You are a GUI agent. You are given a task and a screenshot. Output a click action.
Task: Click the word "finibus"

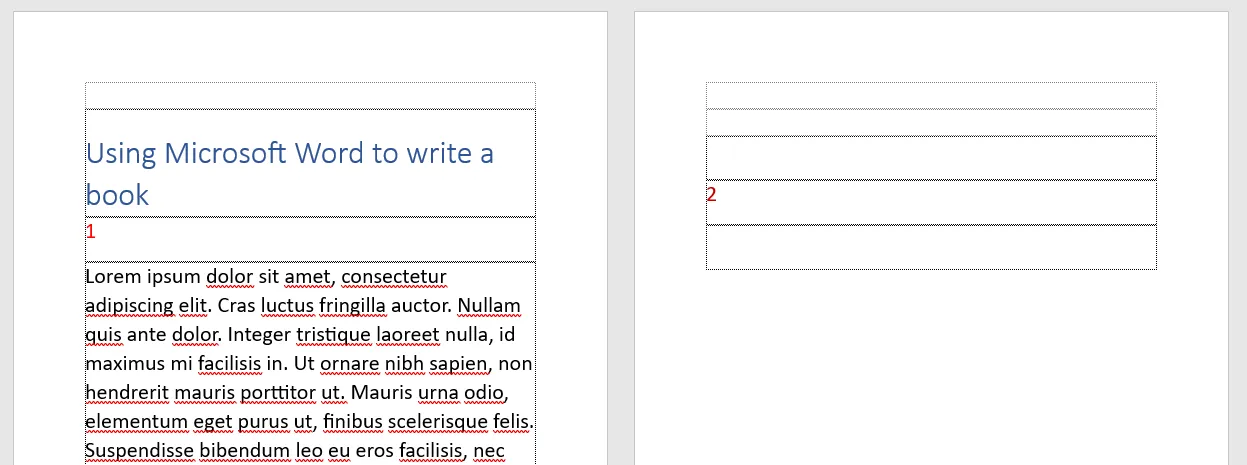pos(352,421)
